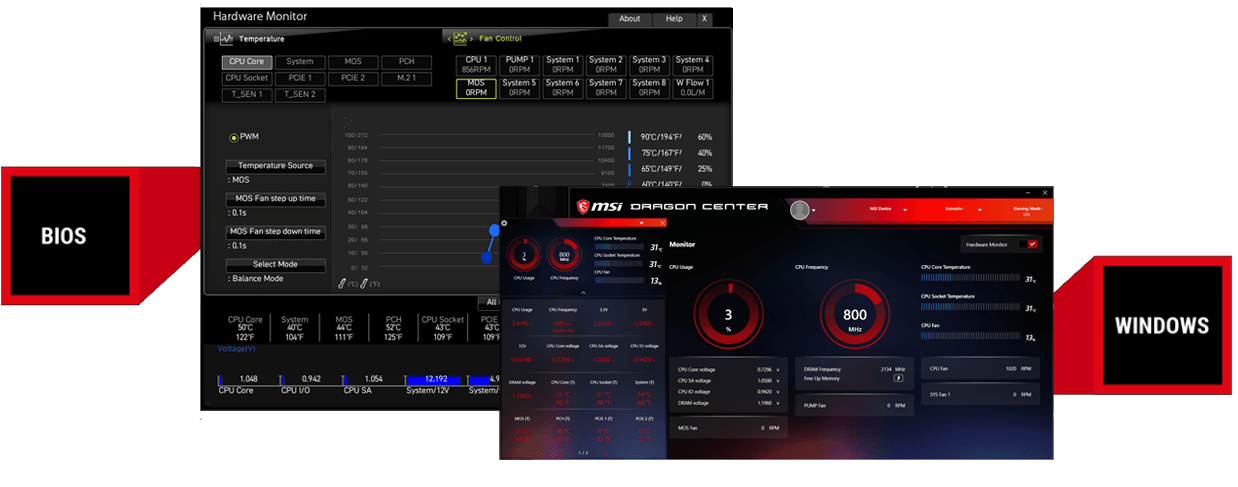Select the PWM radio button
1238x487 pixels.
(x=234, y=137)
